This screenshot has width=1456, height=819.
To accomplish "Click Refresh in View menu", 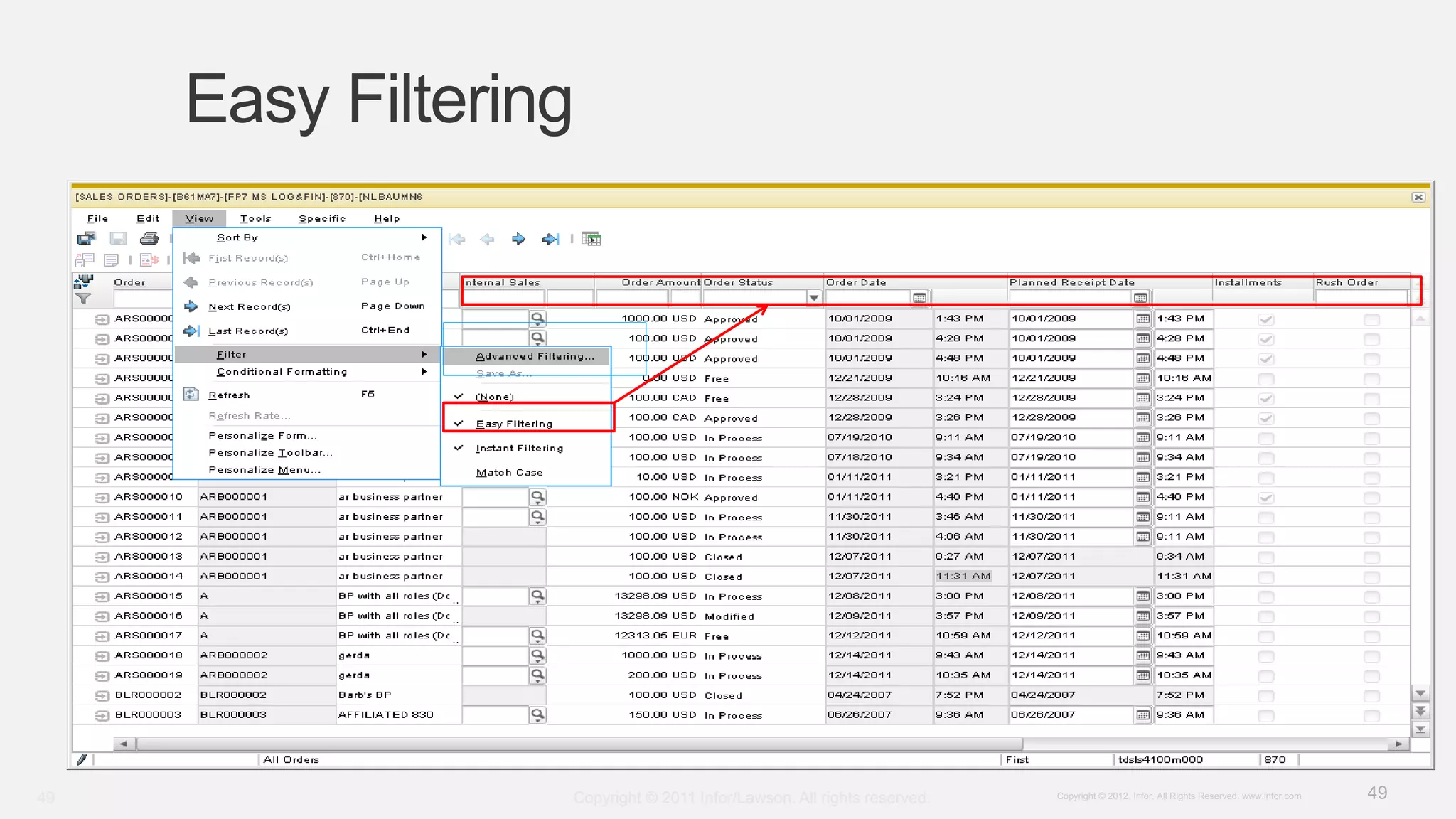I will (229, 395).
